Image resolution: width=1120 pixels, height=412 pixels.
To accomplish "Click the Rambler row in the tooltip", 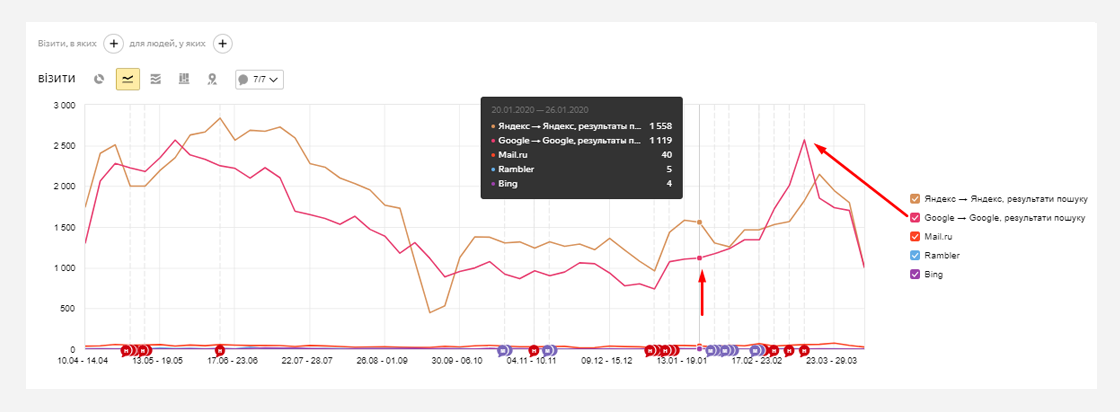I will pos(581,169).
